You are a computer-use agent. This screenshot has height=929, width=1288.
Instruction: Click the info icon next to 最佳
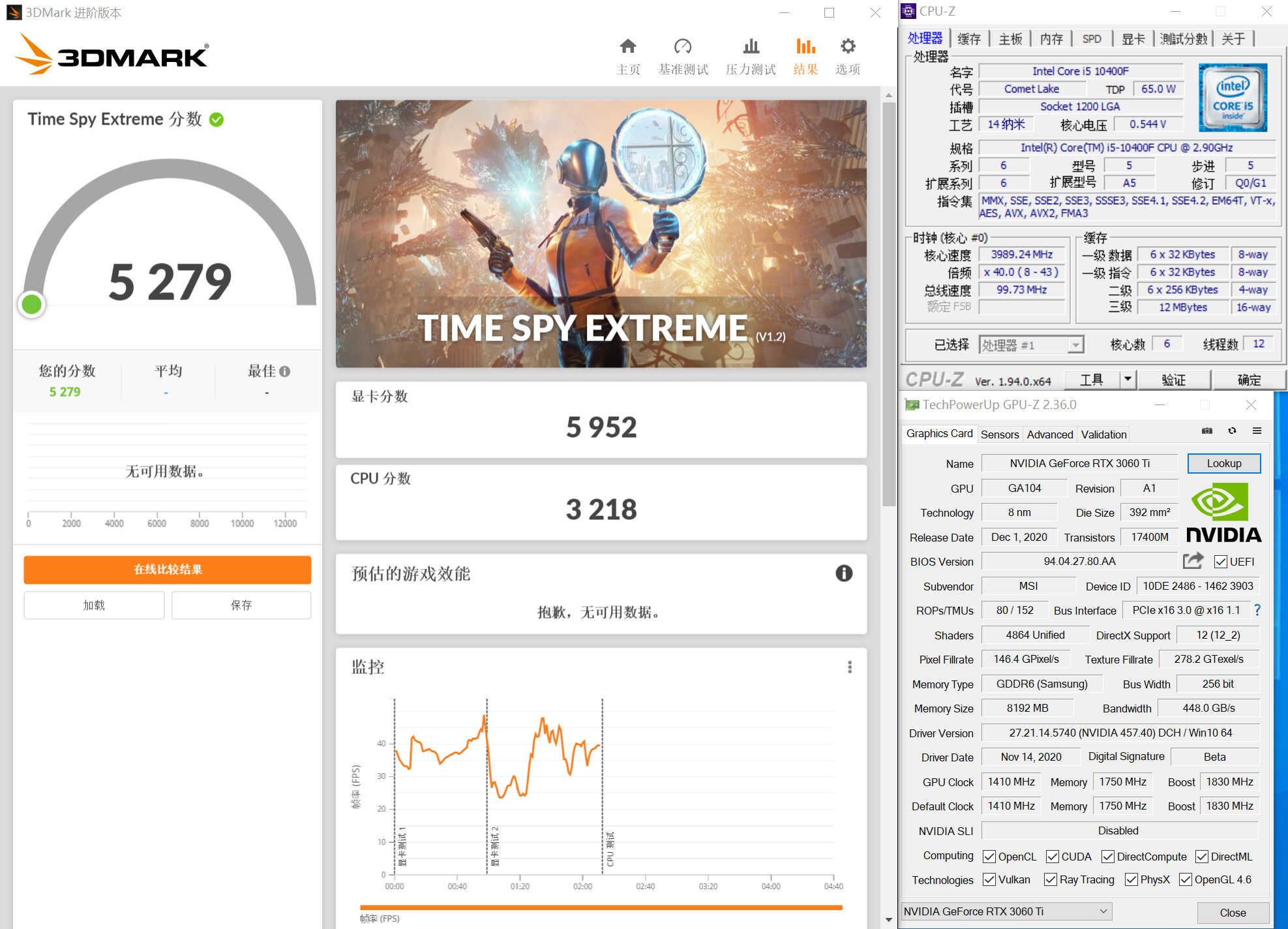pyautogui.click(x=284, y=371)
